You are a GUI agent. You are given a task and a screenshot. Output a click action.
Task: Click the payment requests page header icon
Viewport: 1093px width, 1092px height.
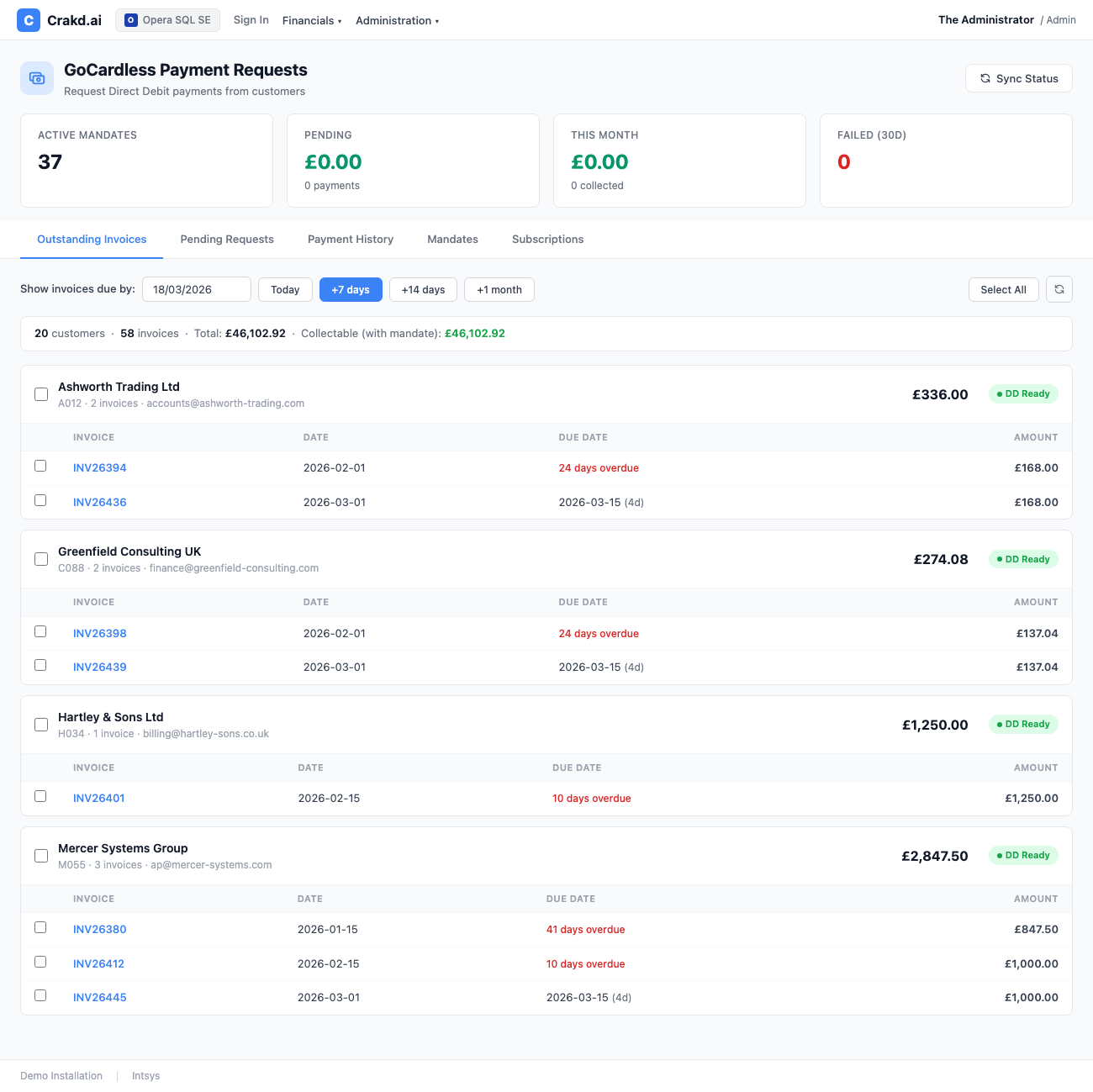pyautogui.click(x=37, y=78)
